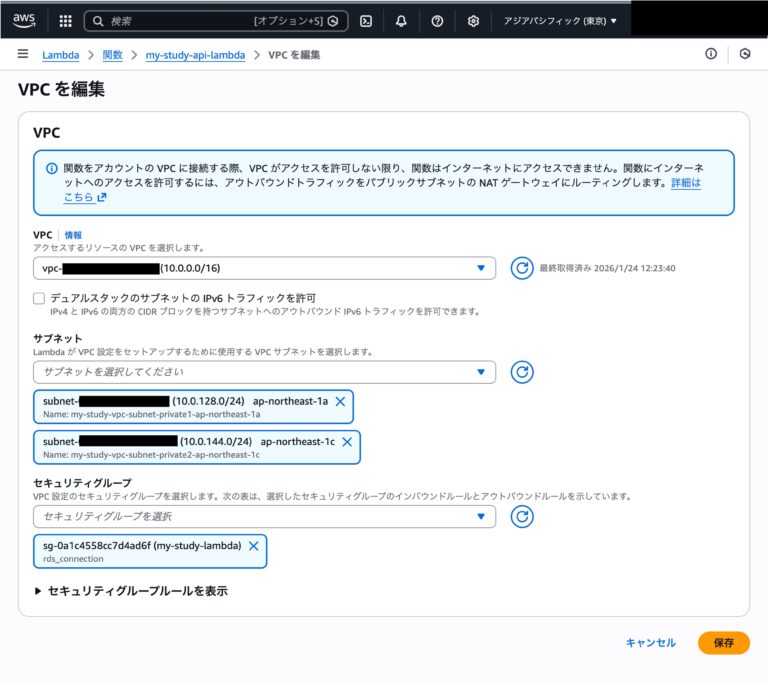Remove the my-study-lambda security group
768x690 pixels.
click(x=254, y=545)
